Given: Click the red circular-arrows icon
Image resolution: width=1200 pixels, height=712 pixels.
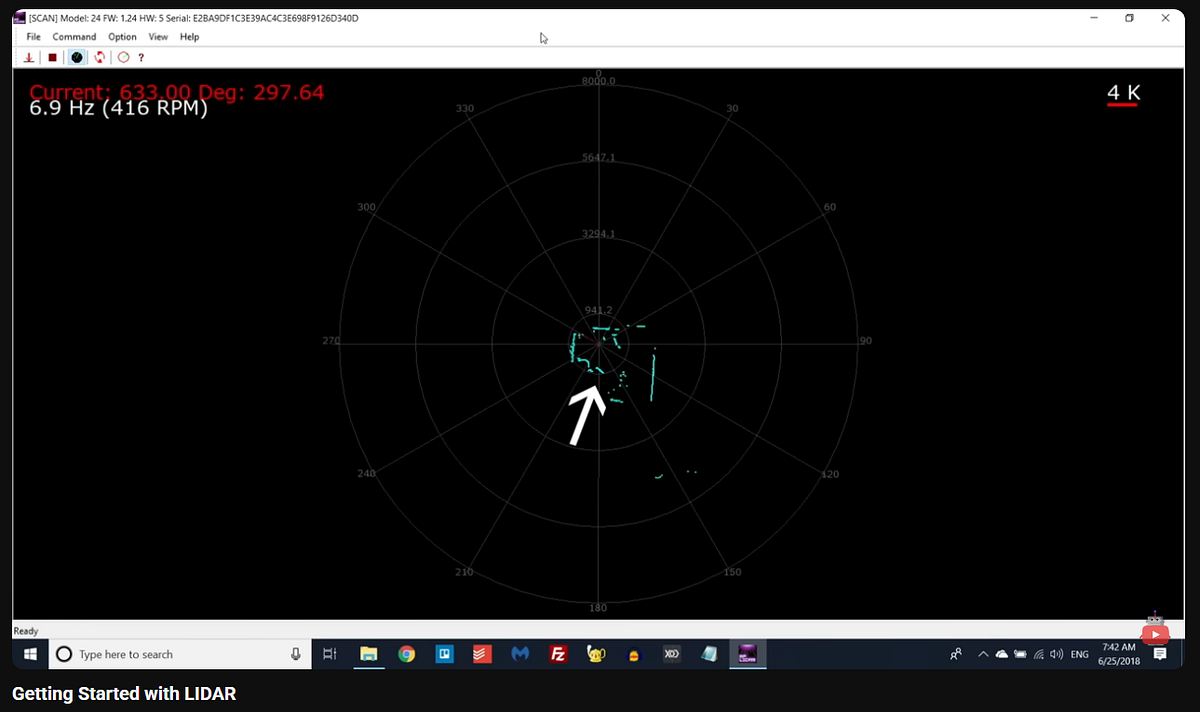Looking at the screenshot, I should click(x=100, y=57).
